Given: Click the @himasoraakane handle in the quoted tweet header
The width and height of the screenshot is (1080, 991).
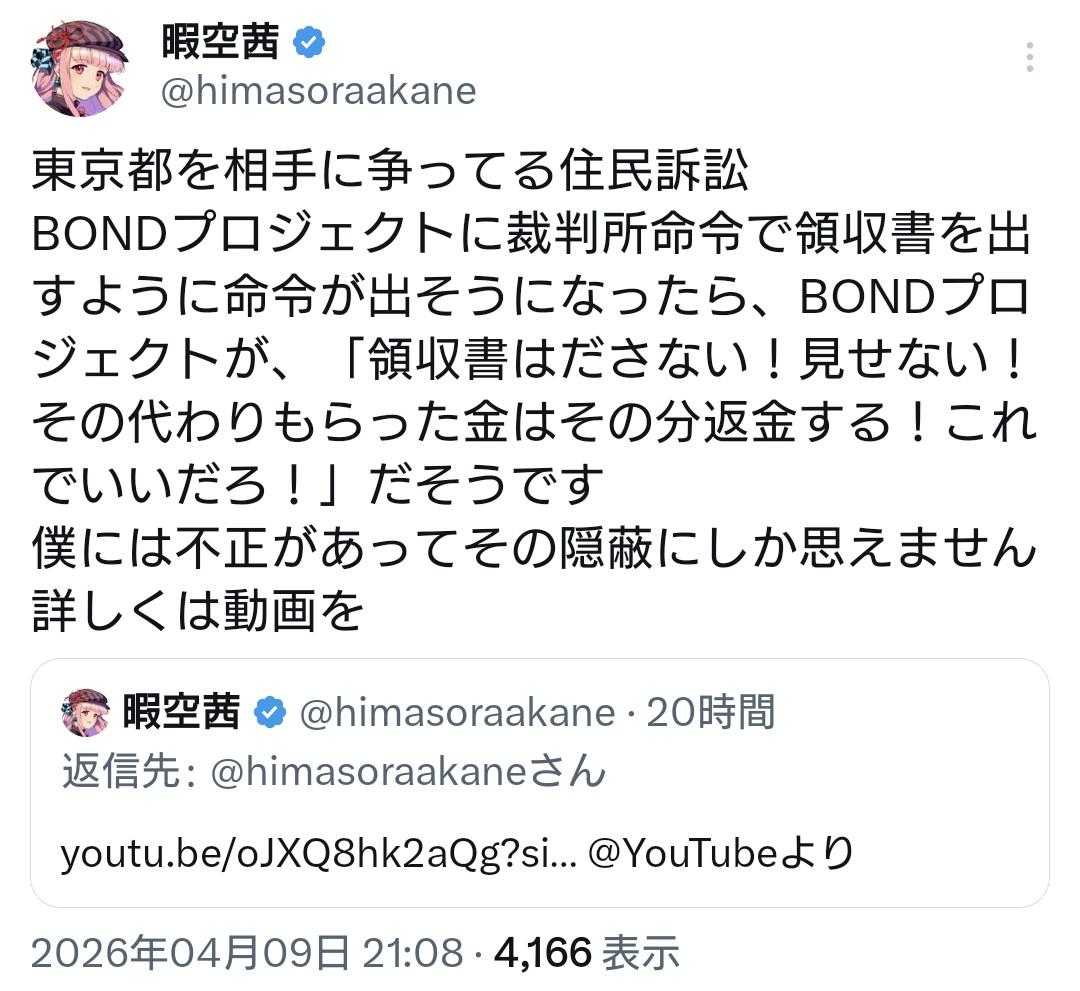Looking at the screenshot, I should click(x=456, y=712).
